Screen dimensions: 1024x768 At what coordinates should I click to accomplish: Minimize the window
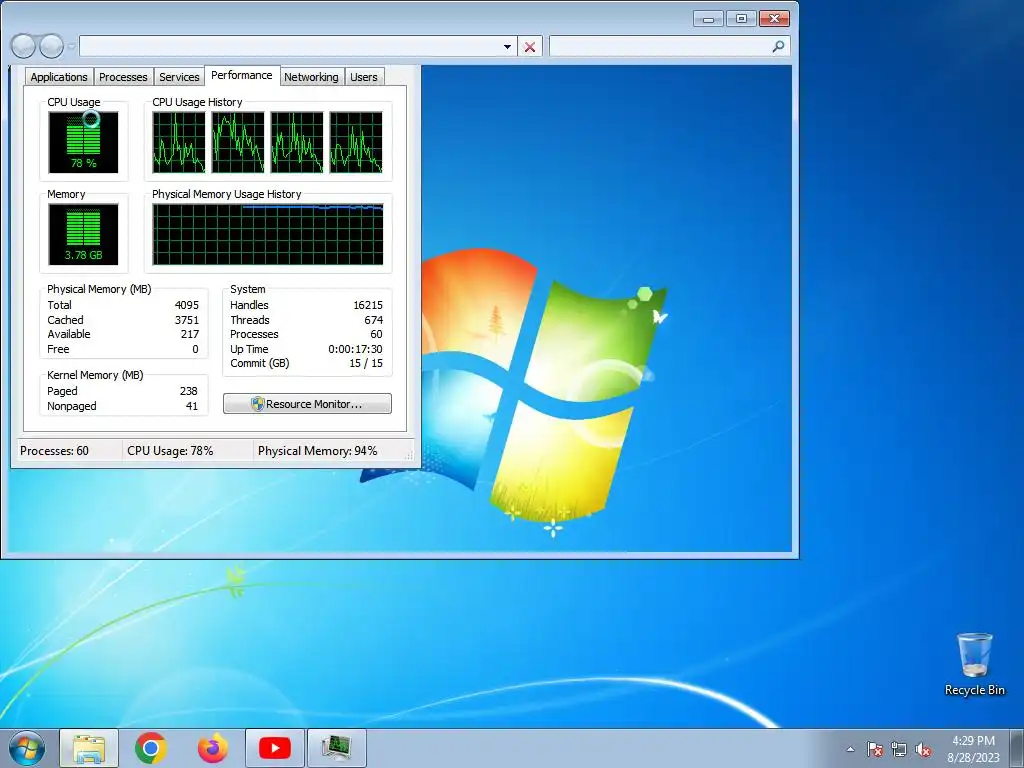(709, 19)
